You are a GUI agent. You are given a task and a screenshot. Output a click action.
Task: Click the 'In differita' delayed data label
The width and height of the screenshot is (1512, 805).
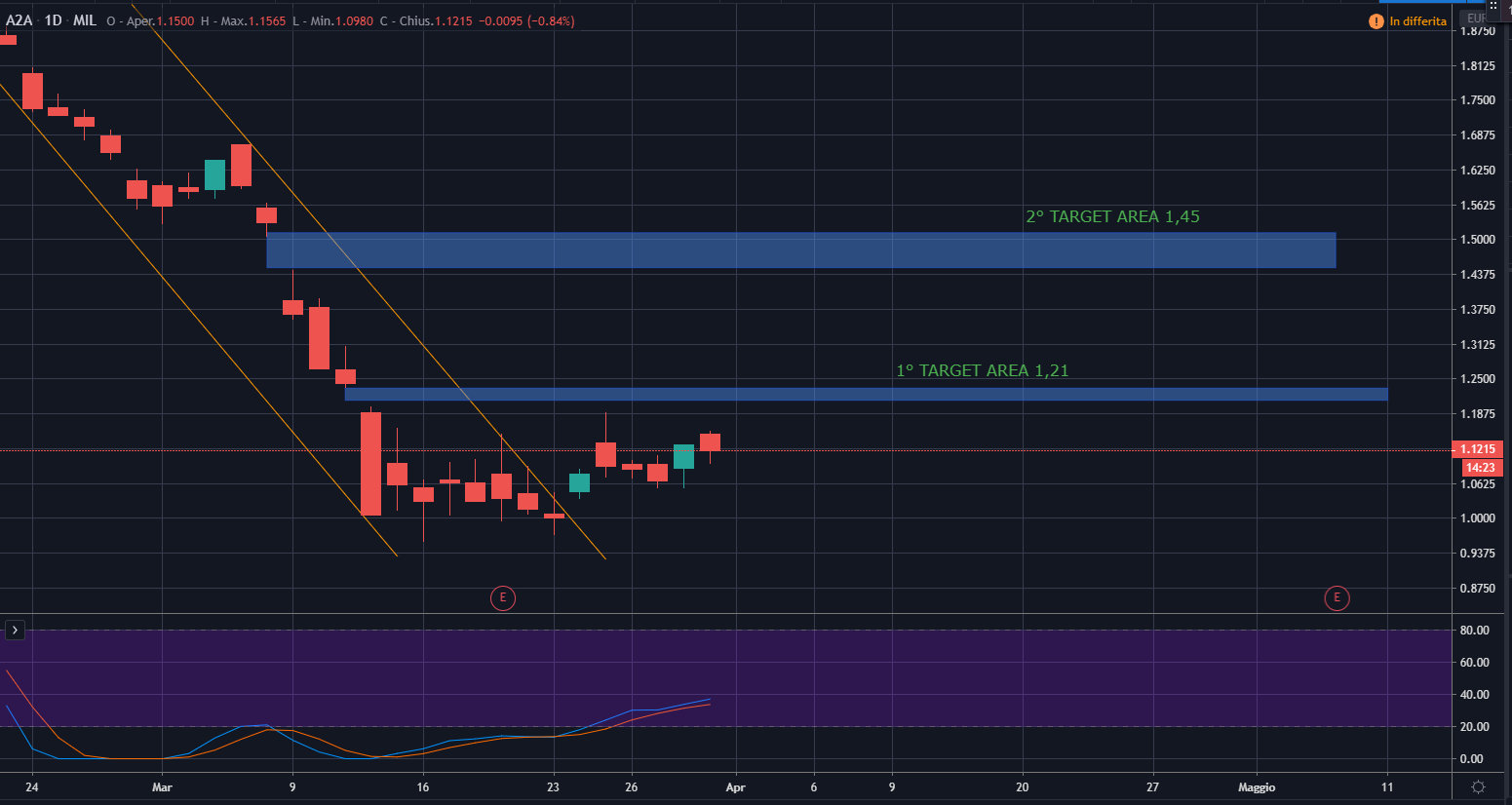pos(1417,20)
